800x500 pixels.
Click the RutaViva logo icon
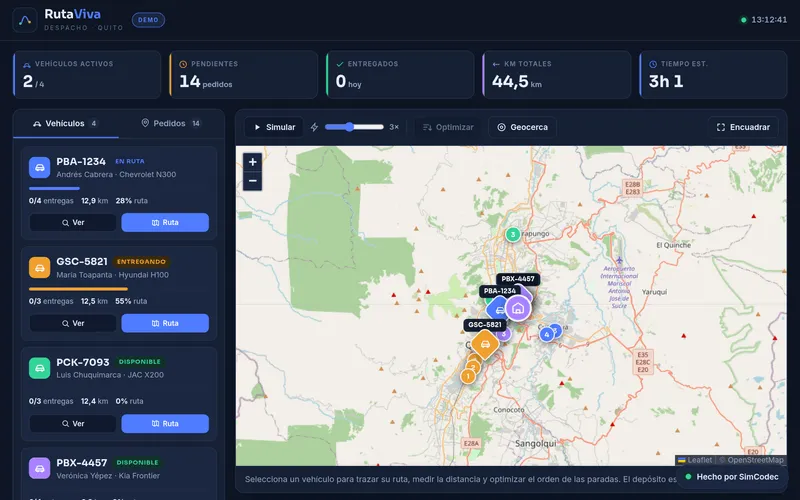(x=24, y=20)
